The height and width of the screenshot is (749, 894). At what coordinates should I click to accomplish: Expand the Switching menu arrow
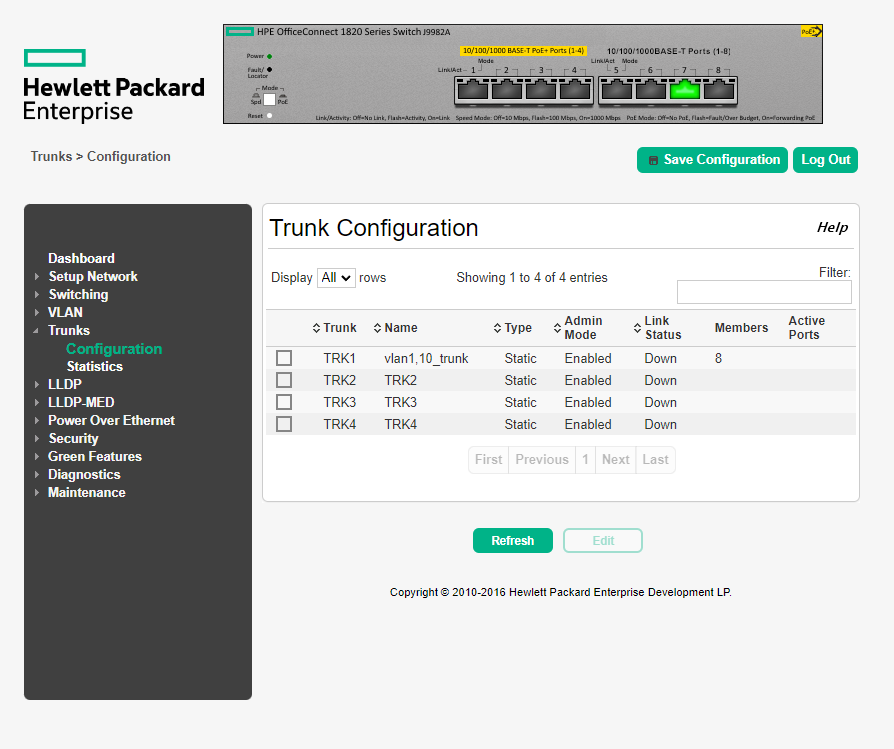coord(37,295)
